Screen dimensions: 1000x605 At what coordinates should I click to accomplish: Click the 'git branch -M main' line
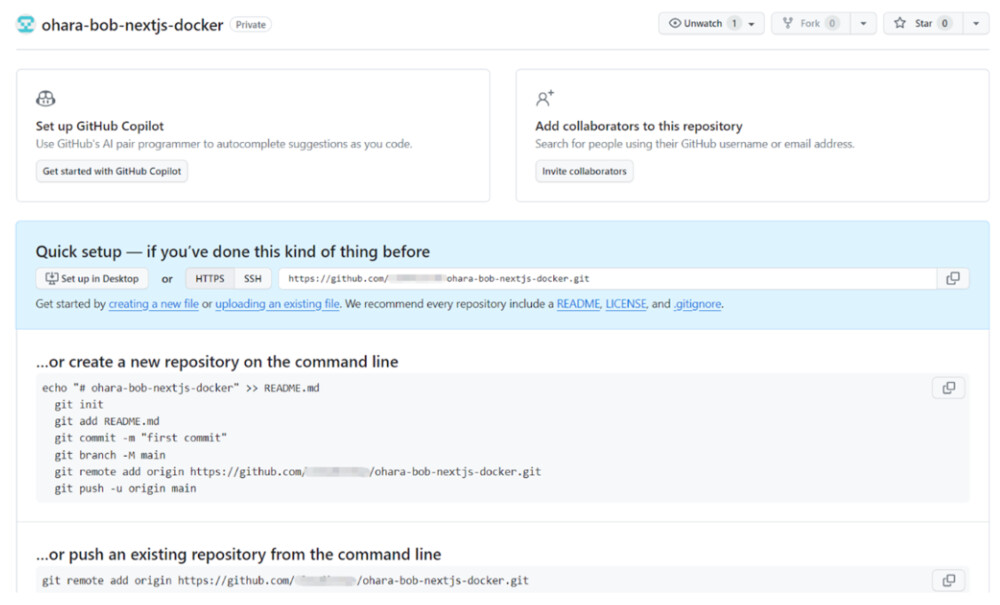point(110,455)
